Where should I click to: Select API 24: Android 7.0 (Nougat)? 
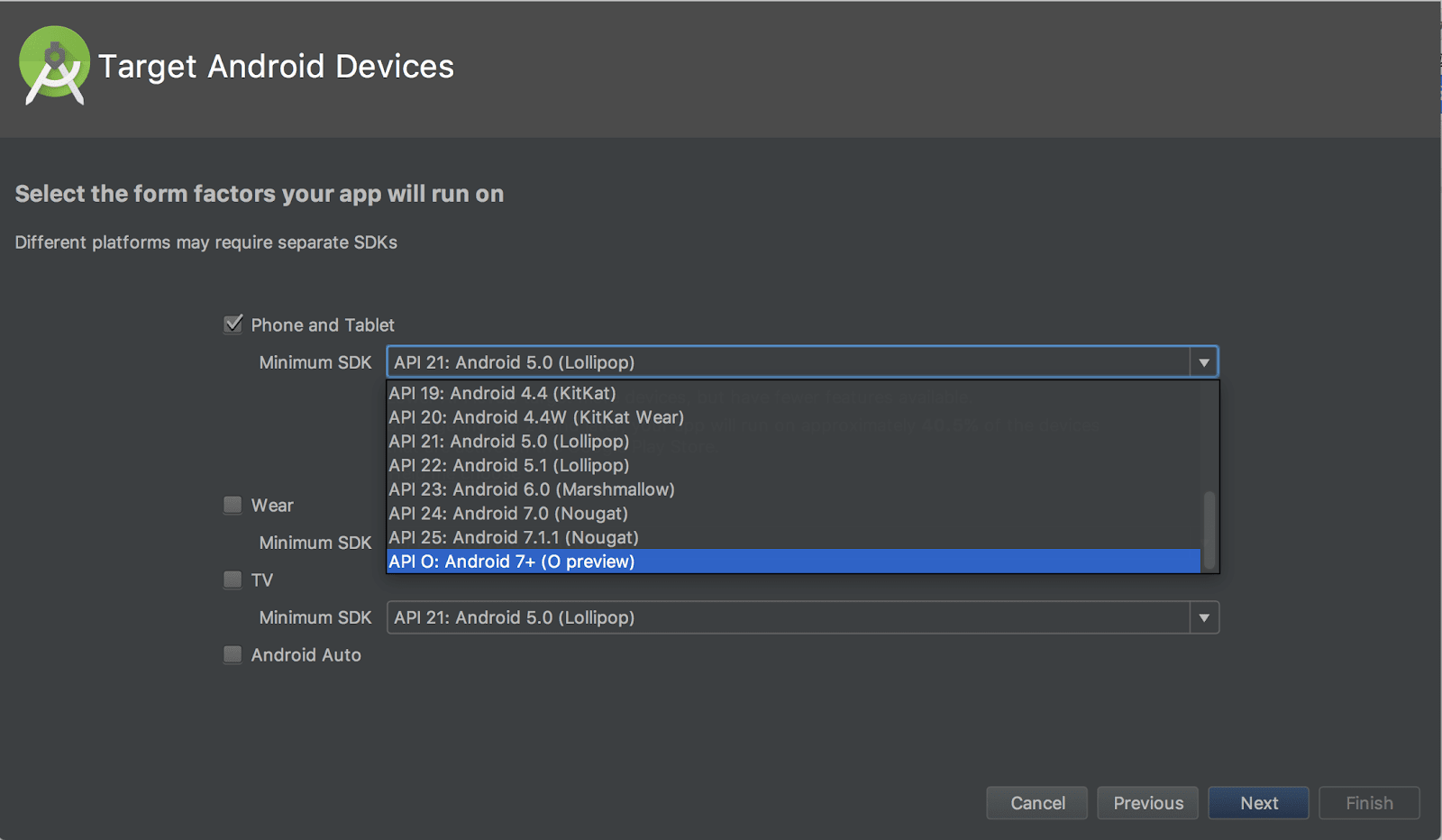click(508, 514)
